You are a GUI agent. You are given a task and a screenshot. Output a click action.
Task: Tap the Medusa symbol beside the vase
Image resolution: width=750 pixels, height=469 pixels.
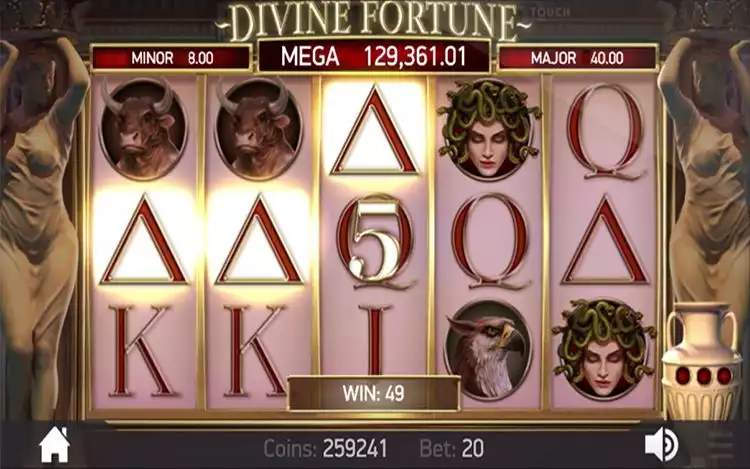(604, 349)
